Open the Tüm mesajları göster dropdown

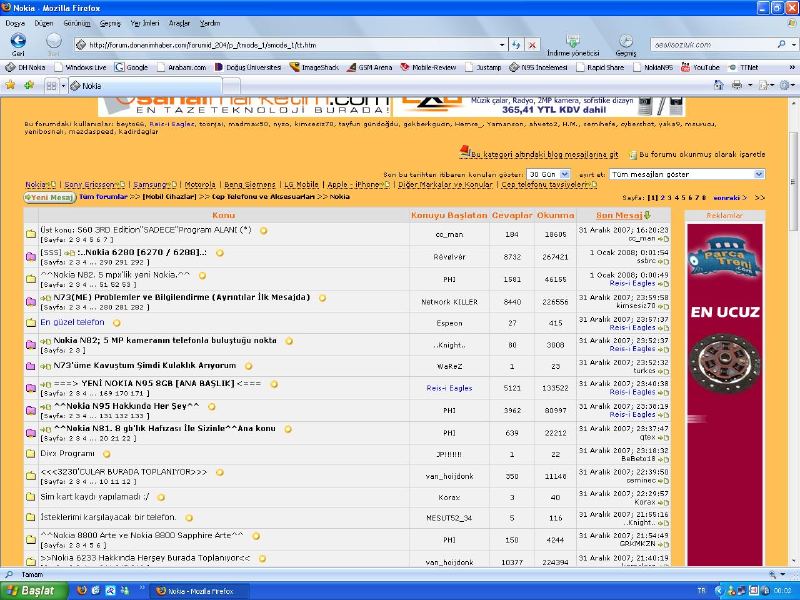pos(687,174)
